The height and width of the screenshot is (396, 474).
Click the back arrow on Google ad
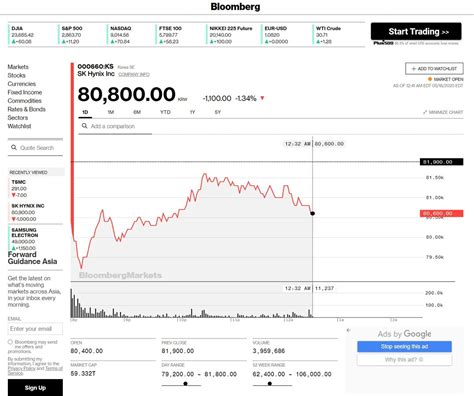349,330
